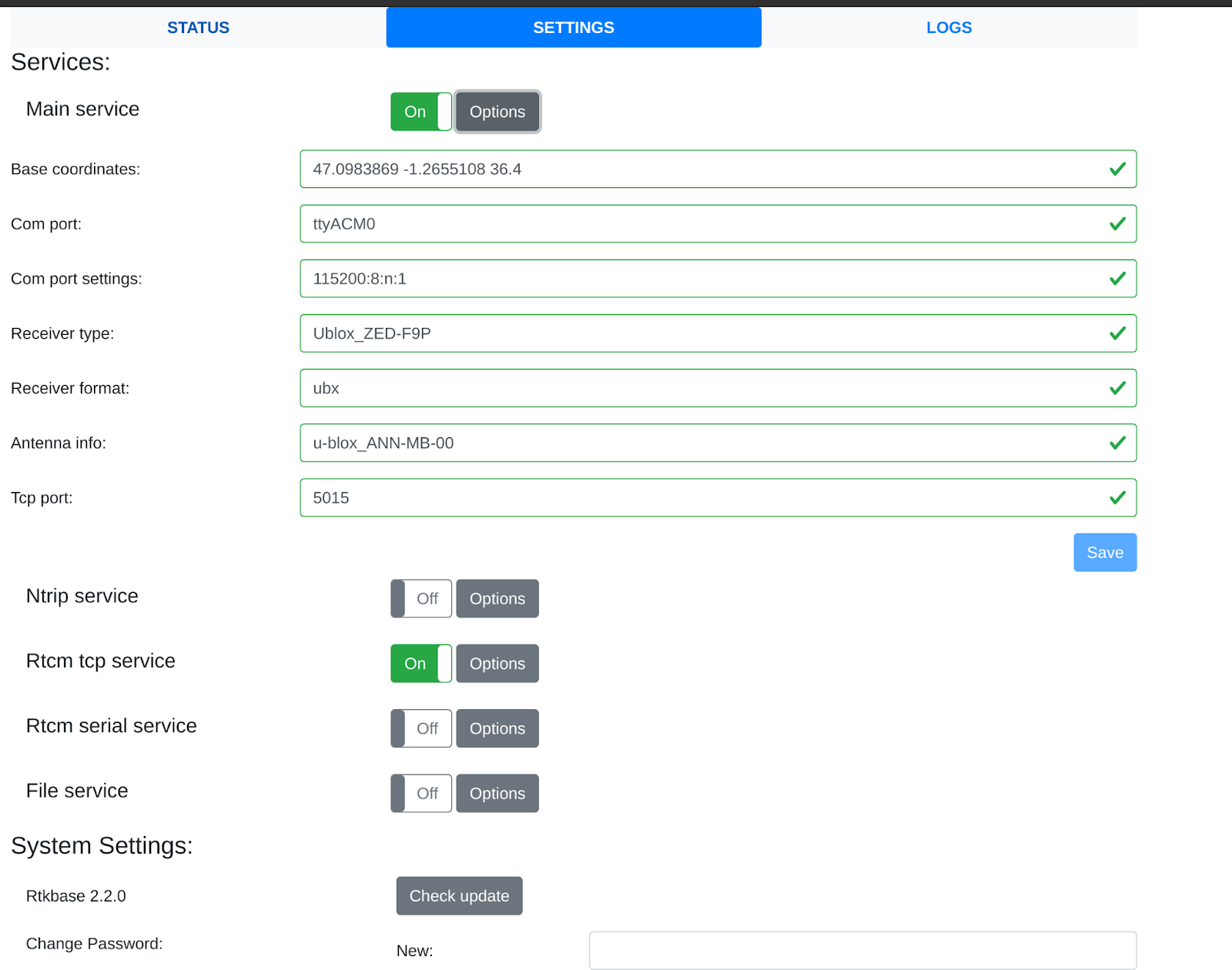Click the Base coordinates input field
The height and width of the screenshot is (970, 1232).
(x=718, y=169)
